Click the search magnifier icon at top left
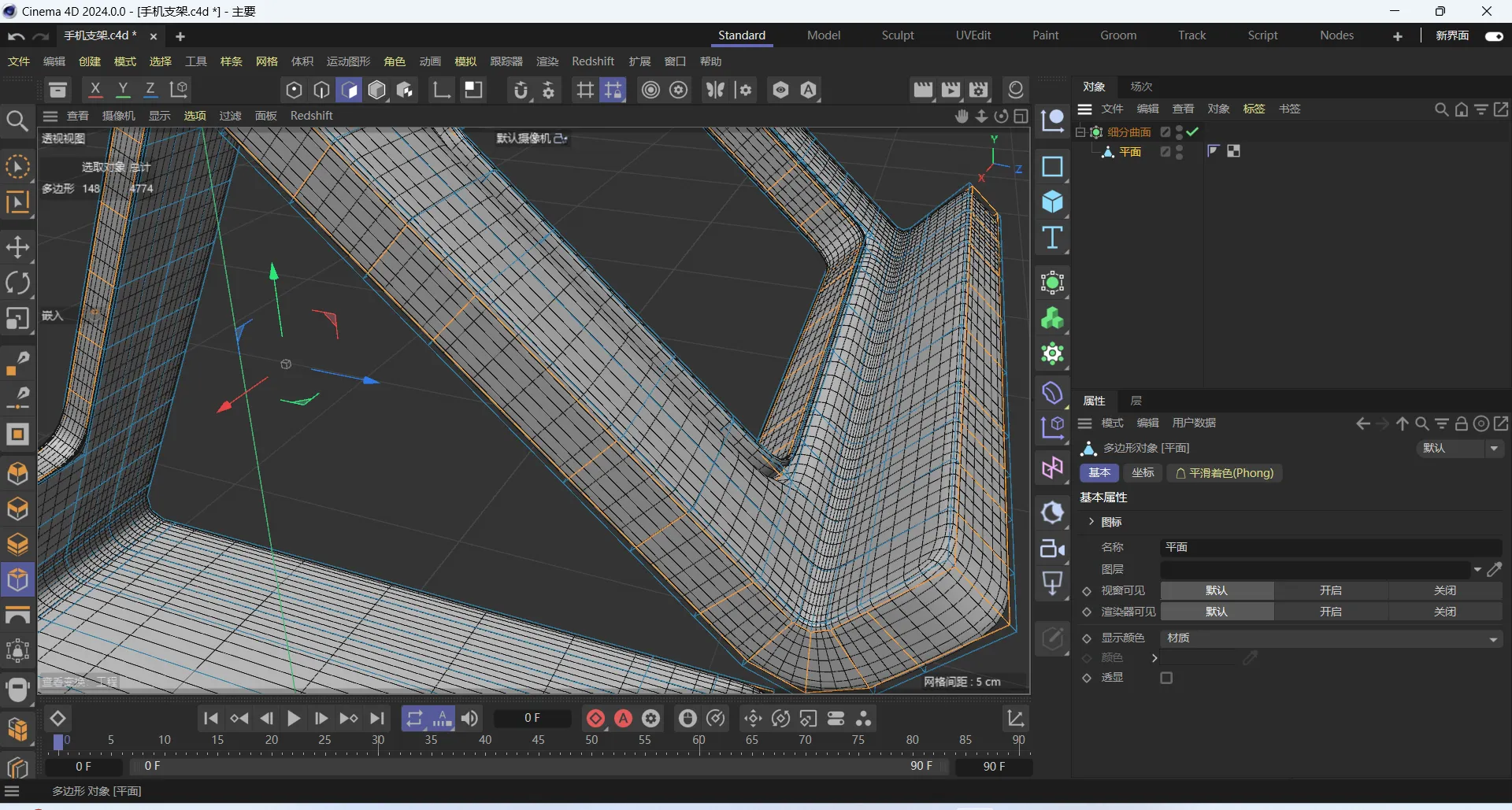 coord(17,120)
